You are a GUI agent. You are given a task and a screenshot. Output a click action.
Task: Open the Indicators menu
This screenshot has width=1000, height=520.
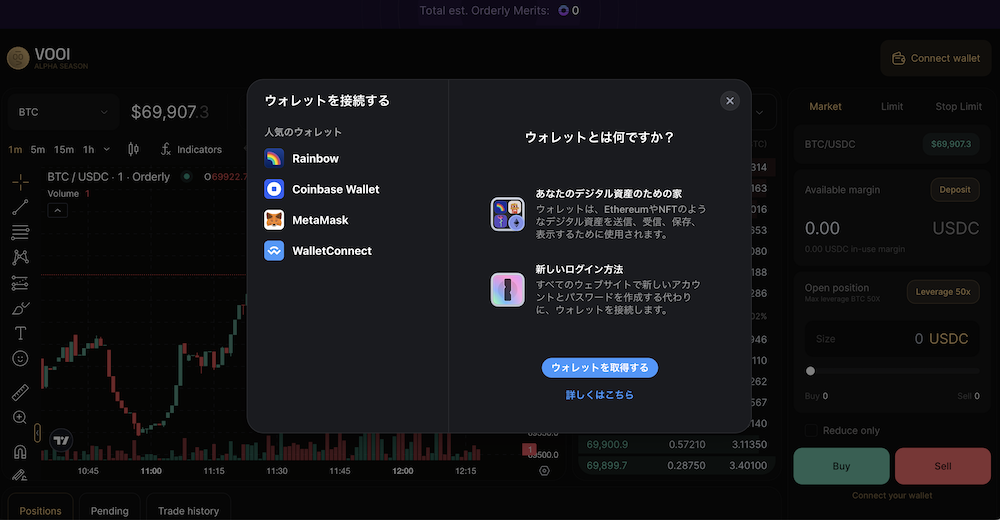(191, 149)
